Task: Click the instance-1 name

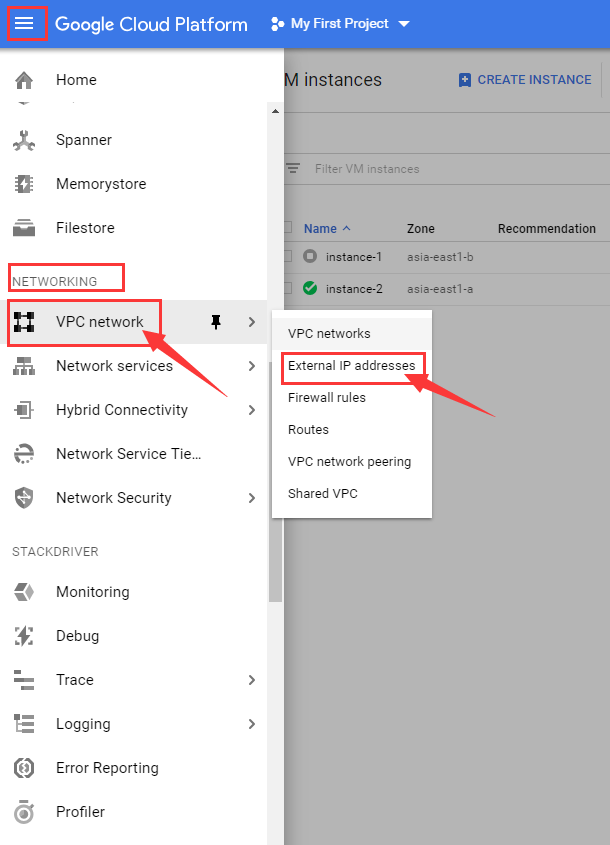Action: (353, 257)
